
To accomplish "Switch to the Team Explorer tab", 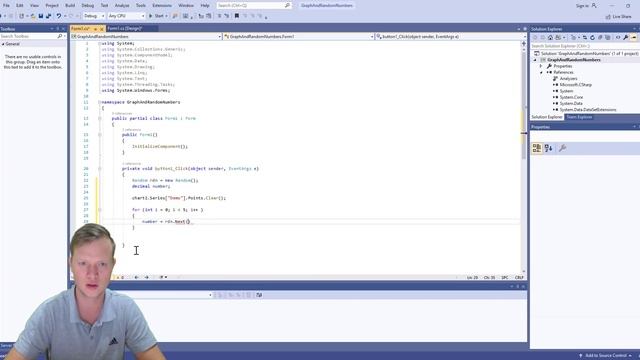I will (579, 117).
